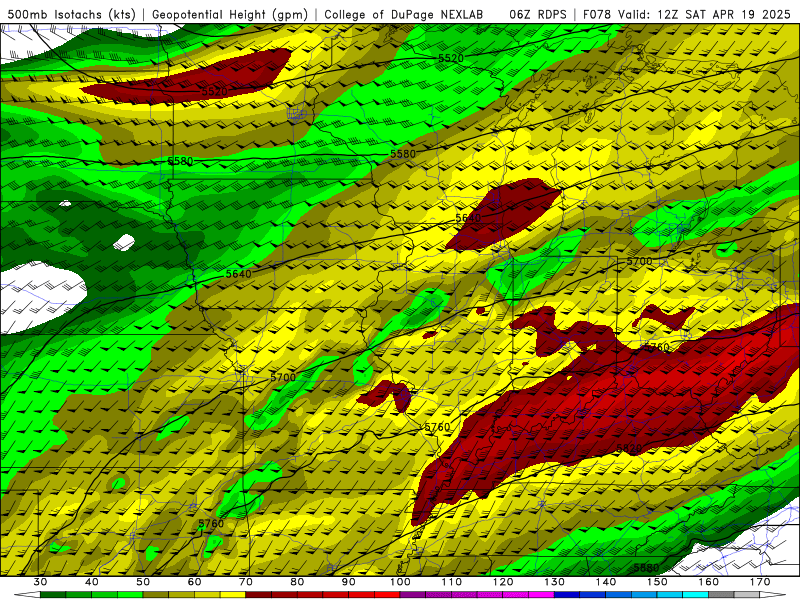Image resolution: width=800 pixels, height=600 pixels.
Task: Click the 'Geopotential Height (gpm)' header text
Action: 230,14
